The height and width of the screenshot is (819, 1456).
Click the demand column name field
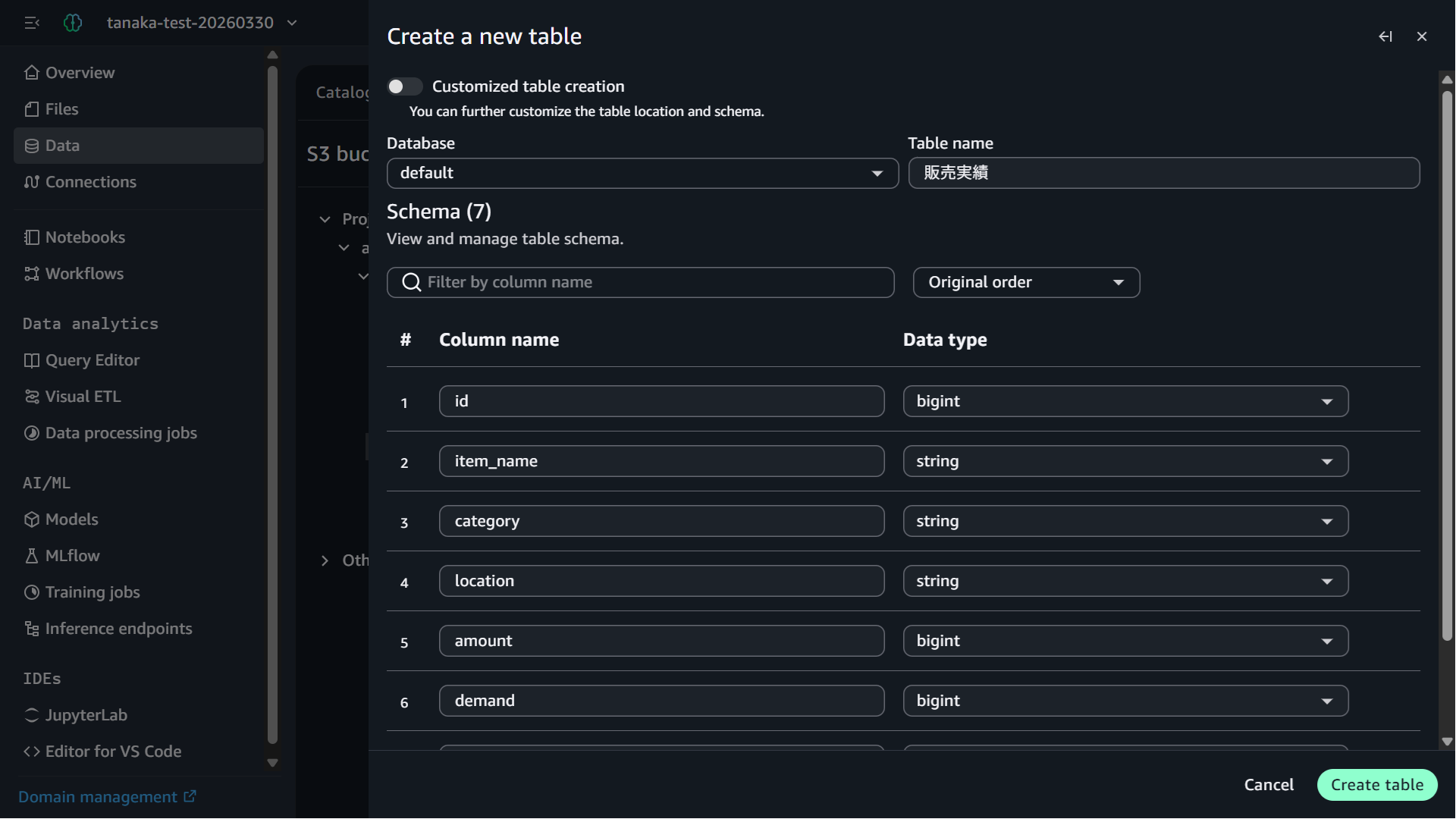click(661, 701)
